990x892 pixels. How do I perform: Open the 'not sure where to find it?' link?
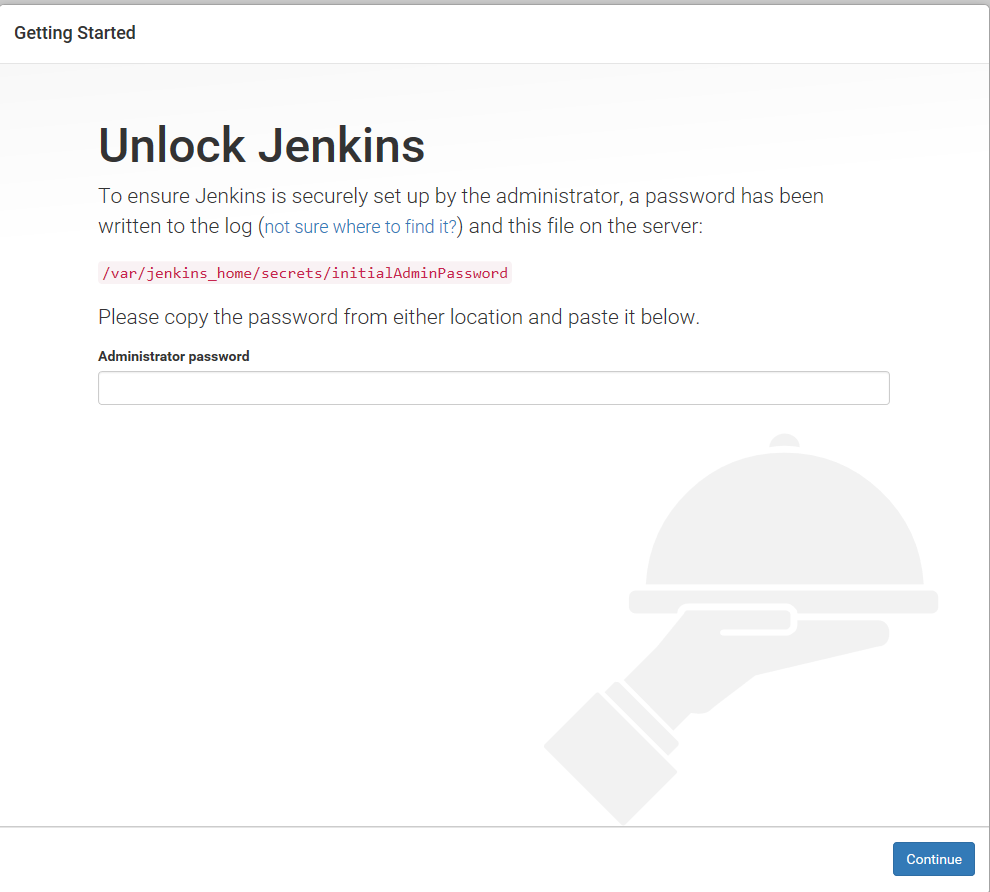358,226
